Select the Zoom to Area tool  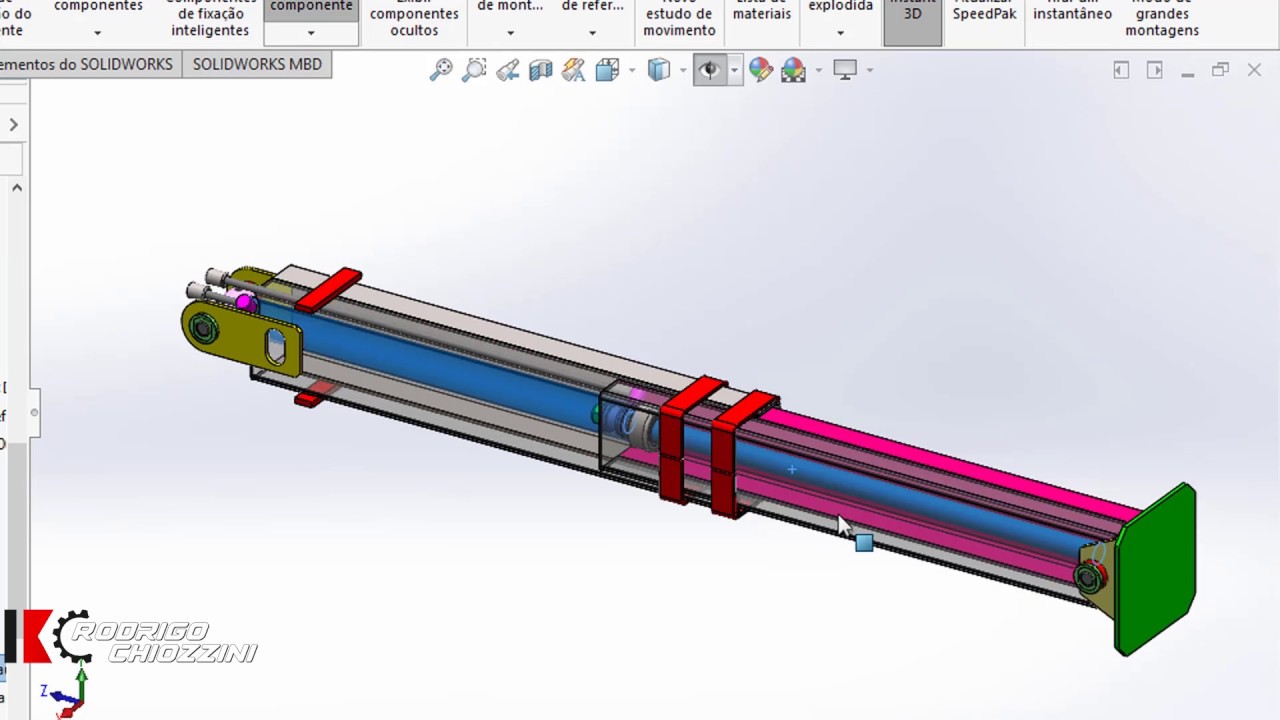[x=474, y=70]
